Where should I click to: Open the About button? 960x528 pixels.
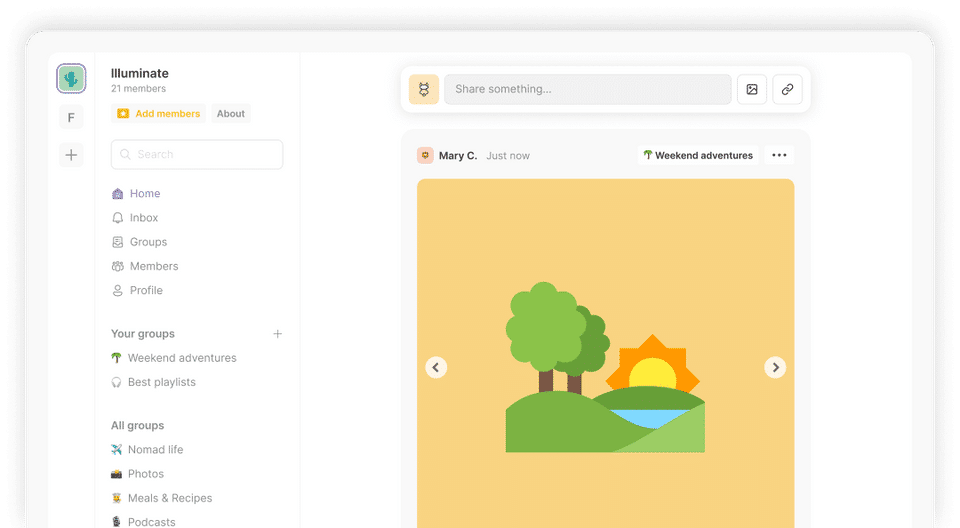click(x=231, y=113)
